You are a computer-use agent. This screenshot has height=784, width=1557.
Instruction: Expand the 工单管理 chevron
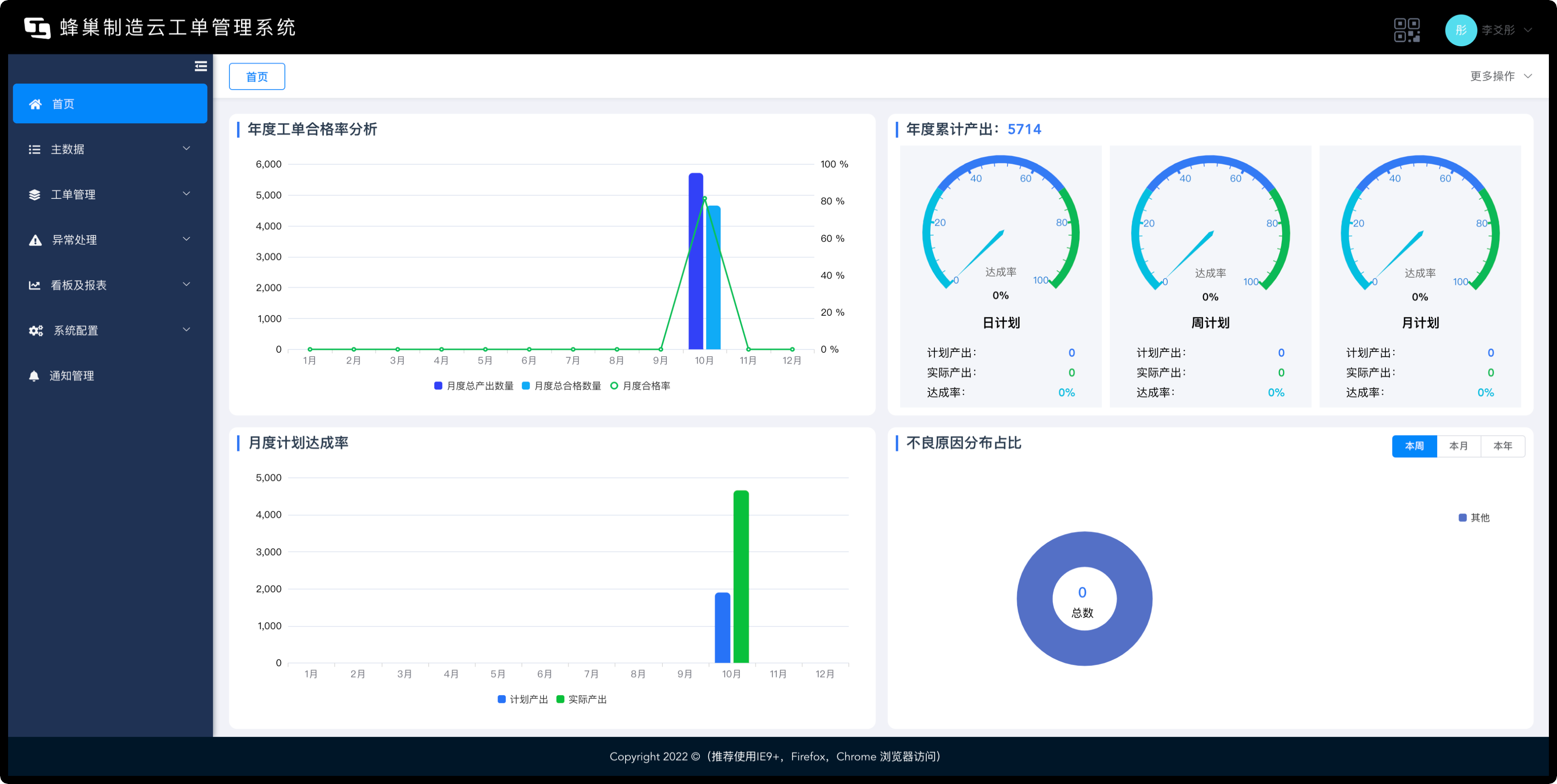[186, 194]
